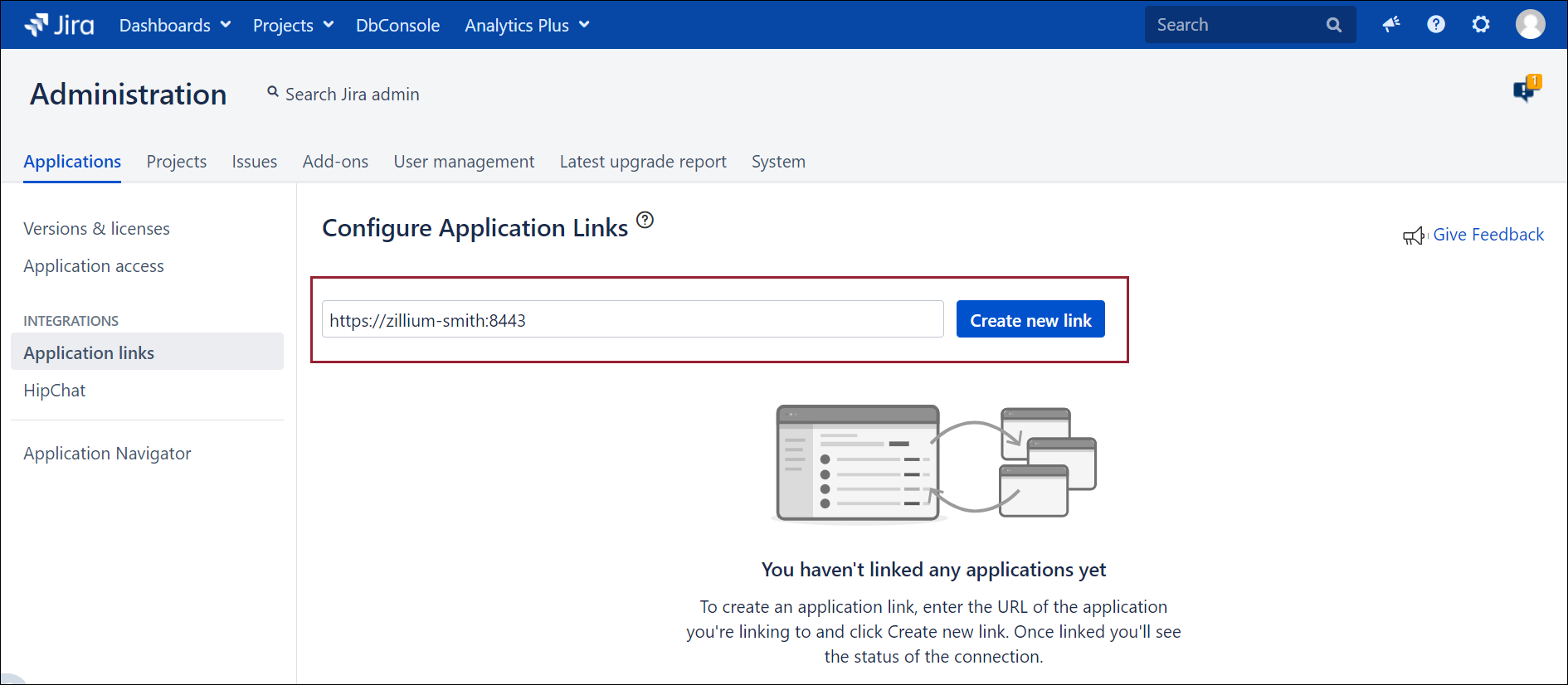Open the settings gear menu

point(1481,25)
